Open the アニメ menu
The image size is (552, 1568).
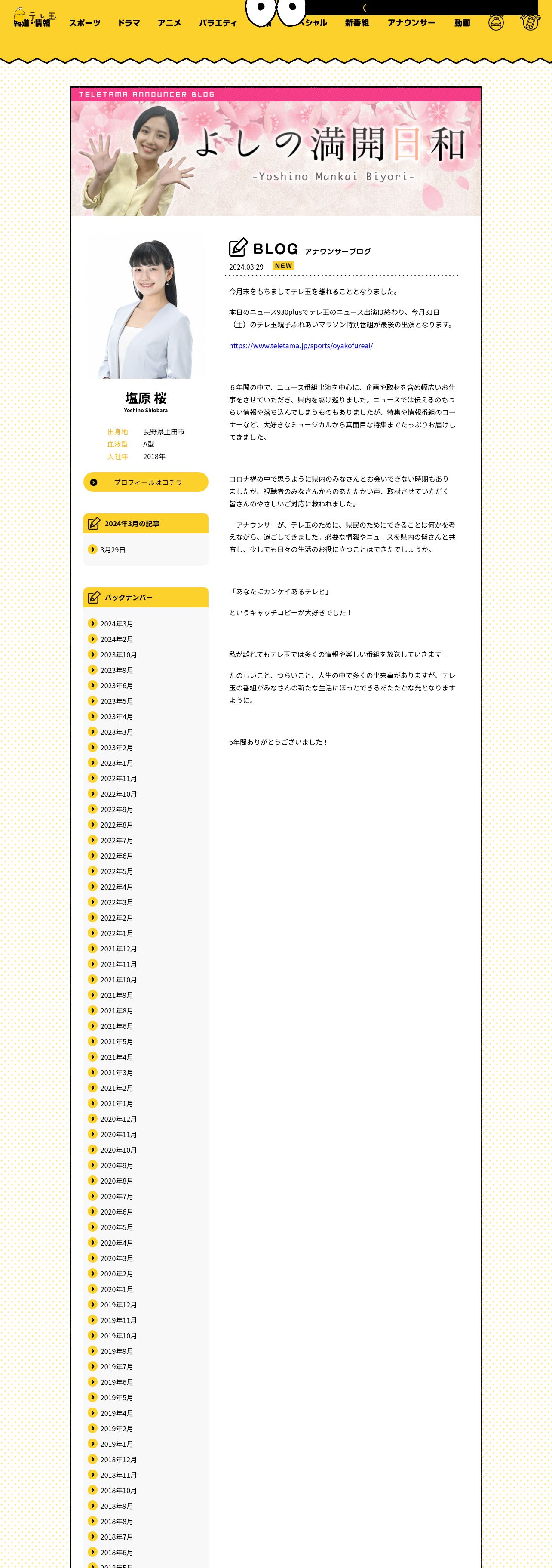169,23
